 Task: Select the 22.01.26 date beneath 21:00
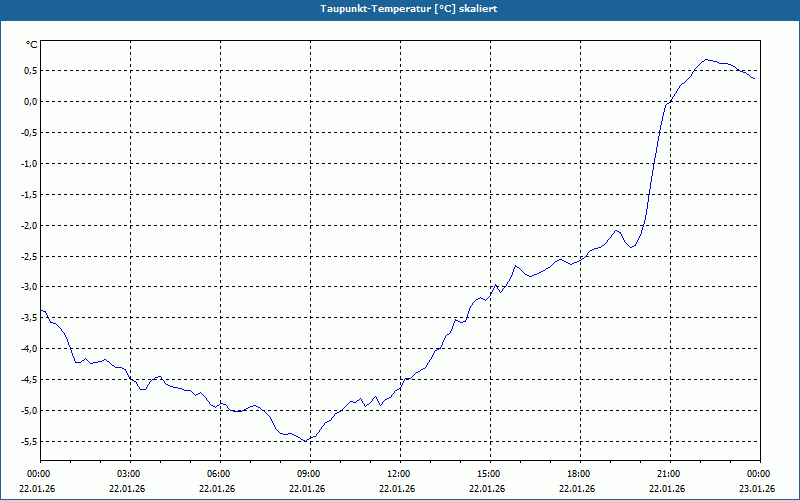[667, 489]
